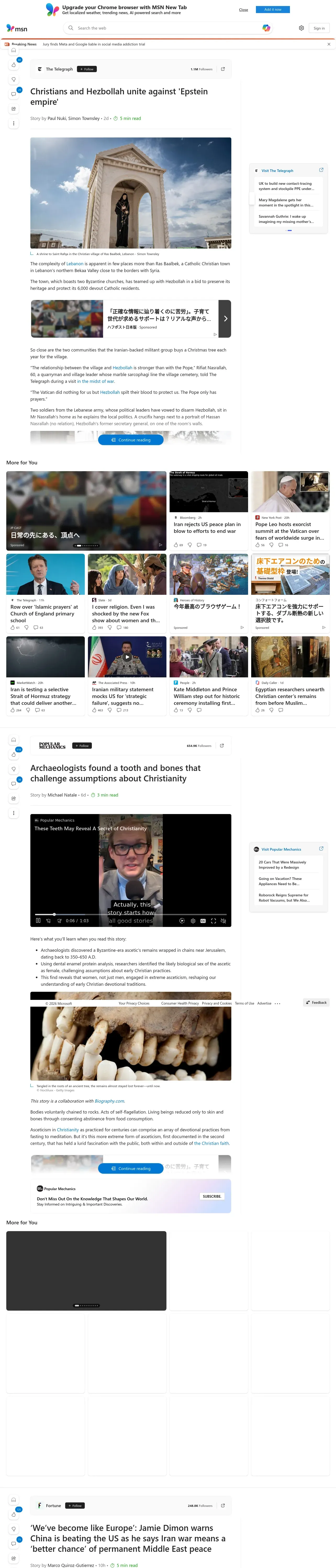Open Consumer Health Privacy footer link

(x=180, y=1003)
